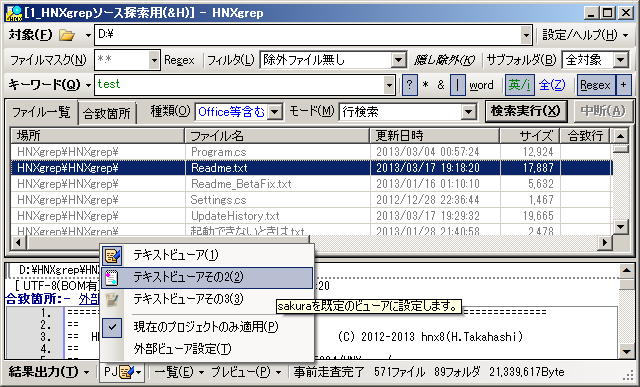Select the UpdateHistory.txt file row
The width and height of the screenshot is (640, 387).
click(x=311, y=216)
